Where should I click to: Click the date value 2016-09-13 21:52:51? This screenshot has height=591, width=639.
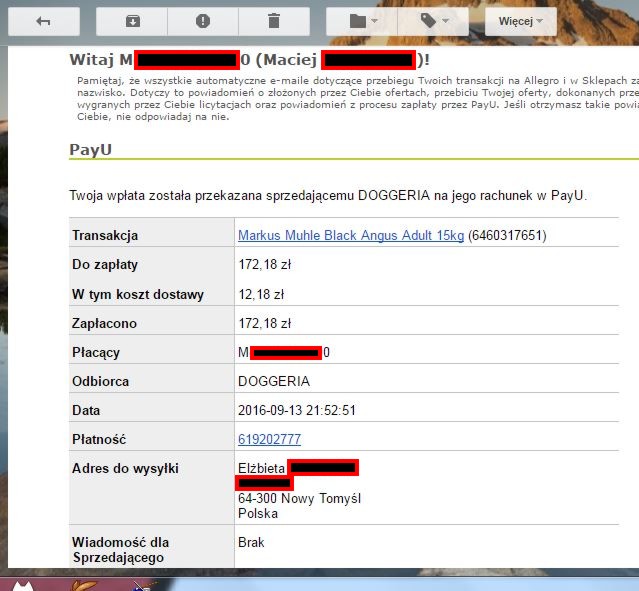pyautogui.click(x=297, y=410)
